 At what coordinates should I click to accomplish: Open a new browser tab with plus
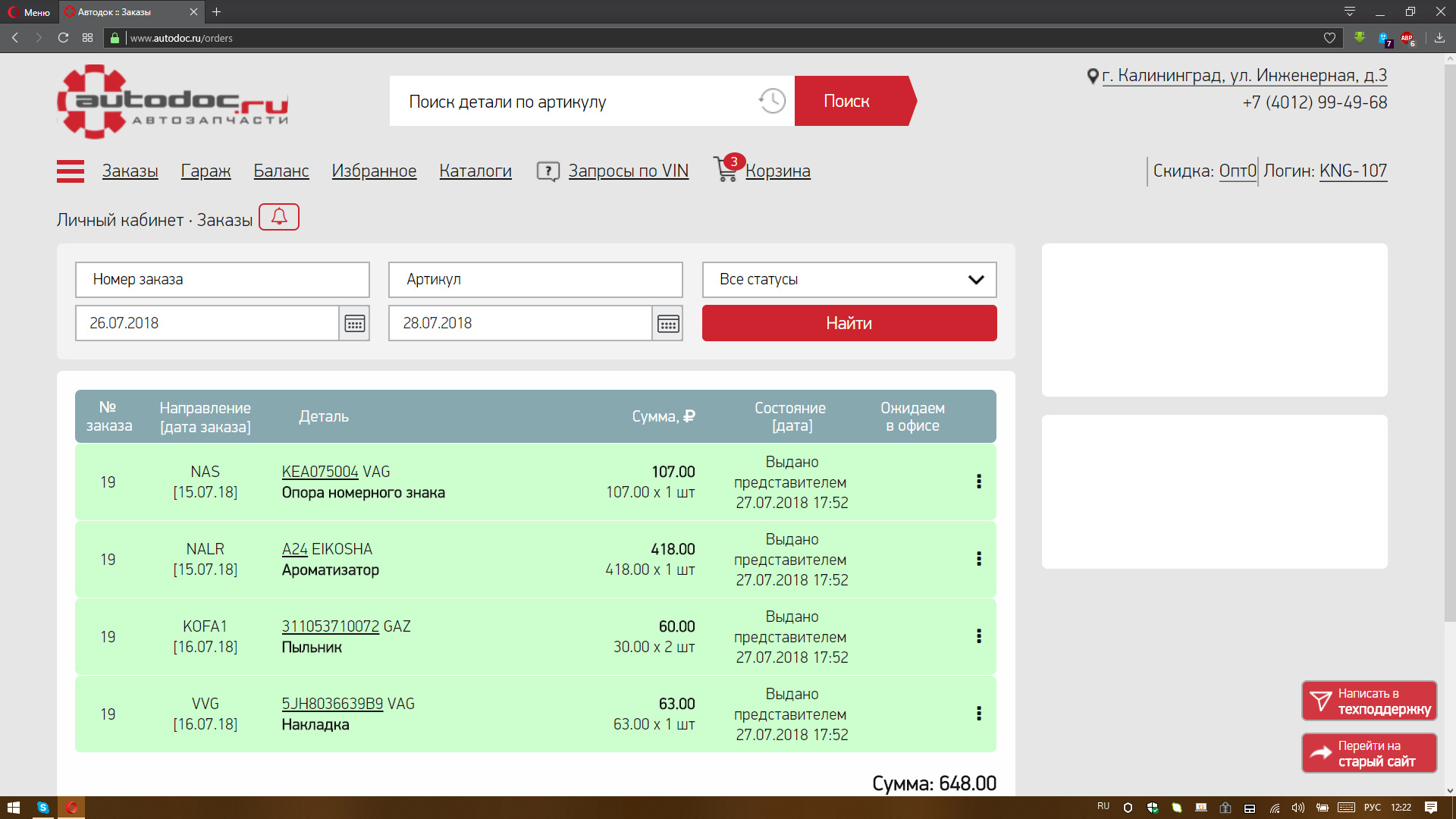217,12
